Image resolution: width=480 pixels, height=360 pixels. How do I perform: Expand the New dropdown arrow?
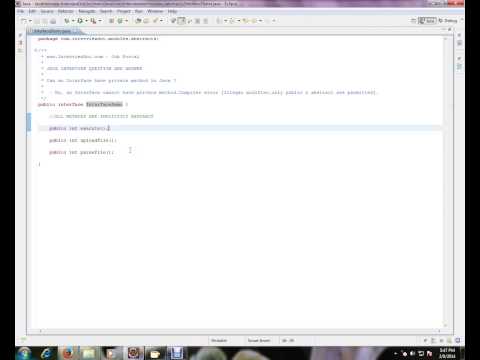point(30,21)
